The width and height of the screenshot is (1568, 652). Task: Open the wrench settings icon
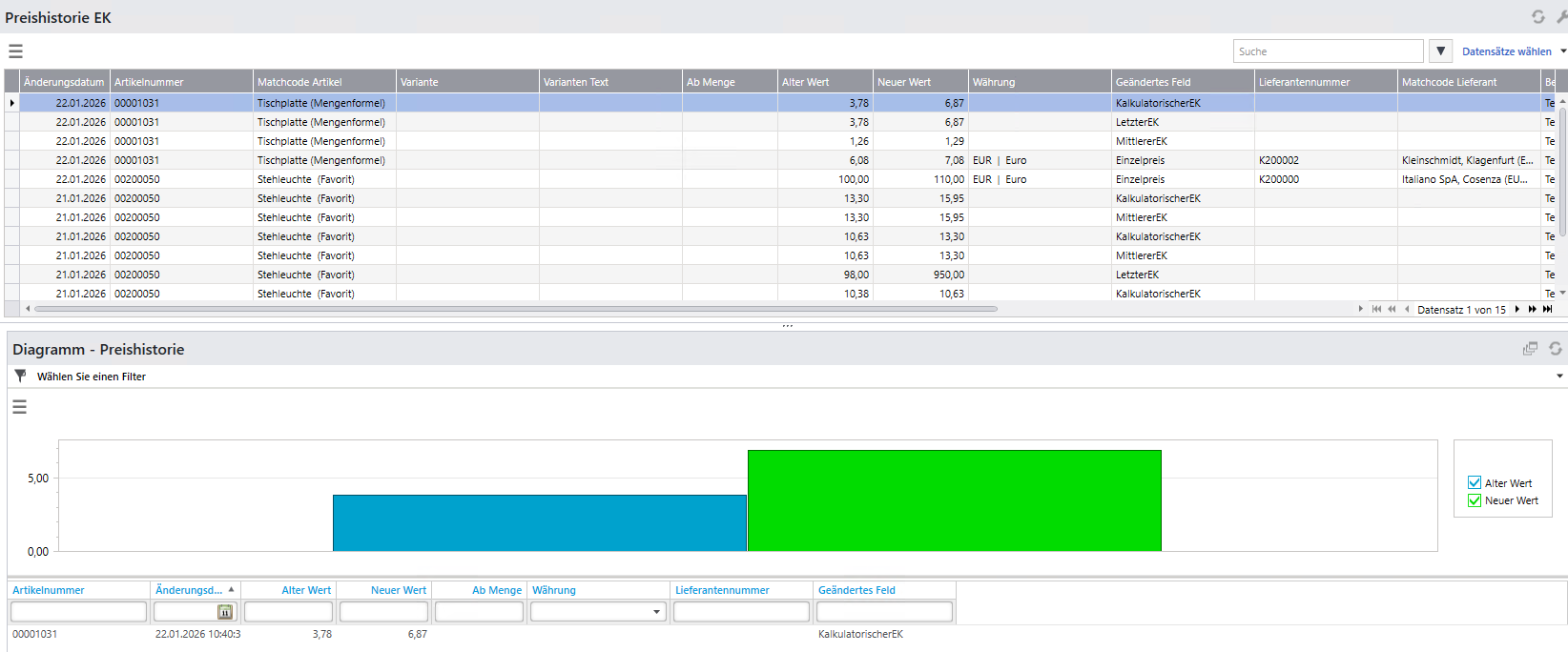click(1561, 17)
